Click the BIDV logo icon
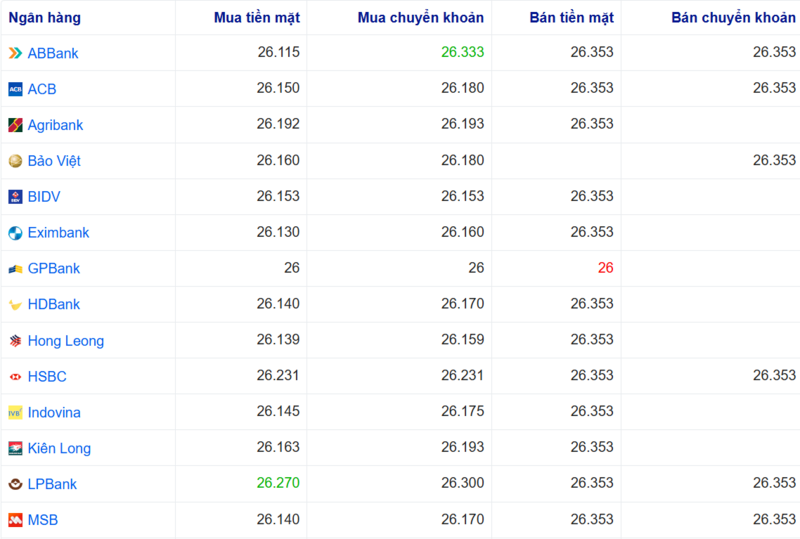Viewport: 800px width, 539px height. pyautogui.click(x=15, y=197)
